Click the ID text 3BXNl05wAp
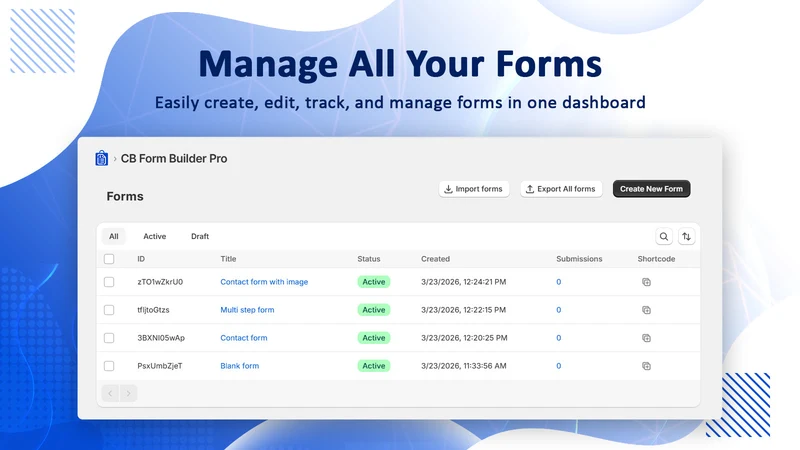 pyautogui.click(x=161, y=338)
